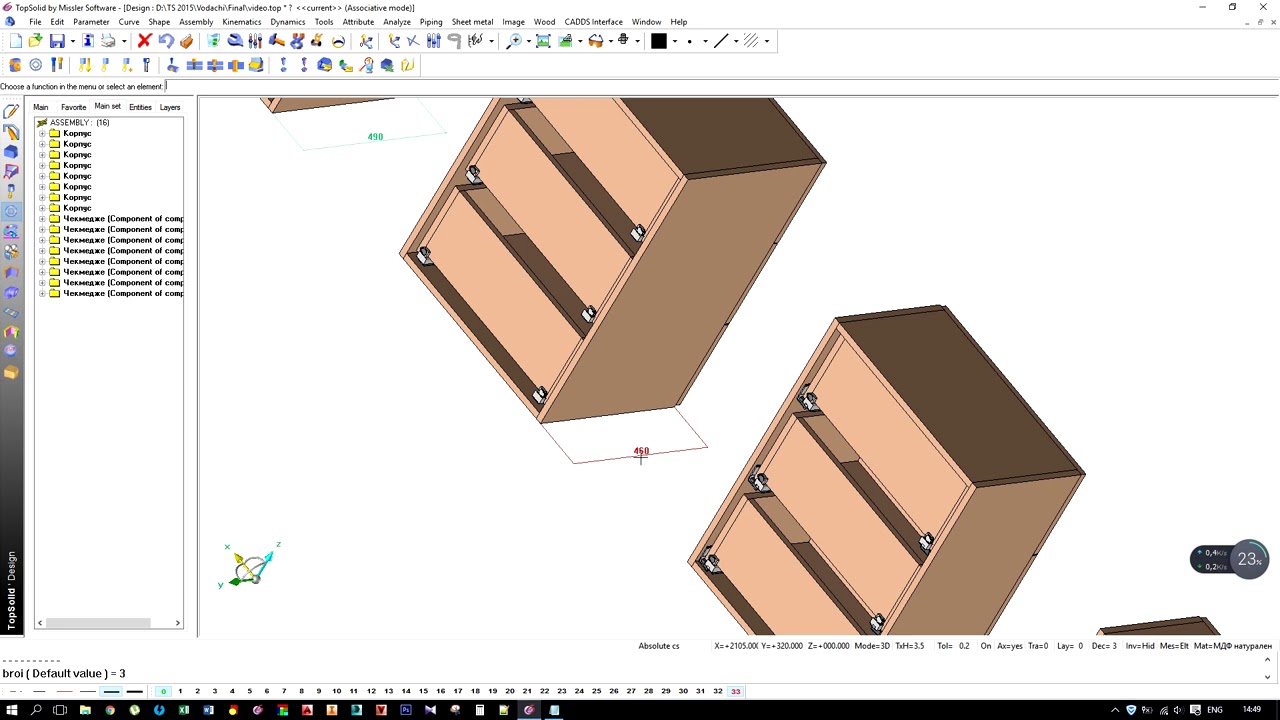1280x720 pixels.
Task: Click the gray hook icon in toolbar
Action: (x=454, y=41)
